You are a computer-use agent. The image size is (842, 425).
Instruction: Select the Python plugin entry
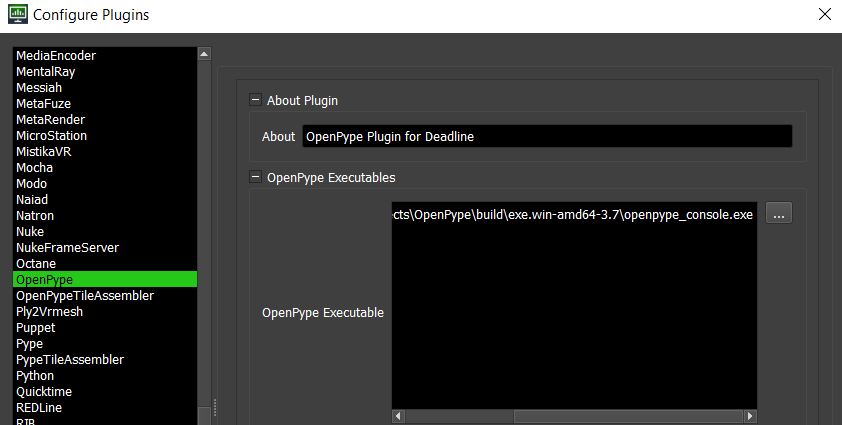click(x=35, y=376)
